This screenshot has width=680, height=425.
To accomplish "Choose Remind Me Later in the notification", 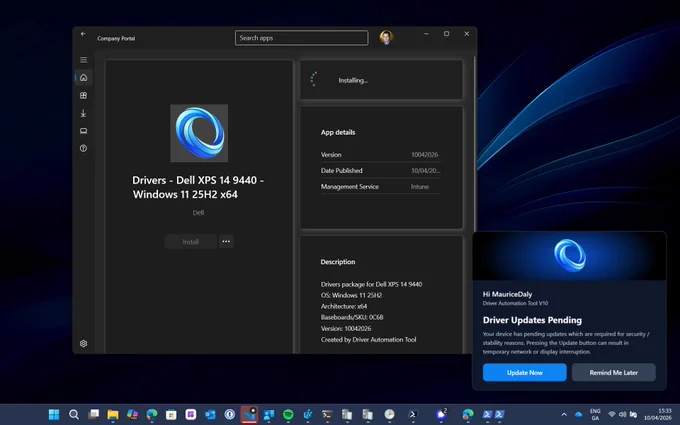I will (x=613, y=373).
